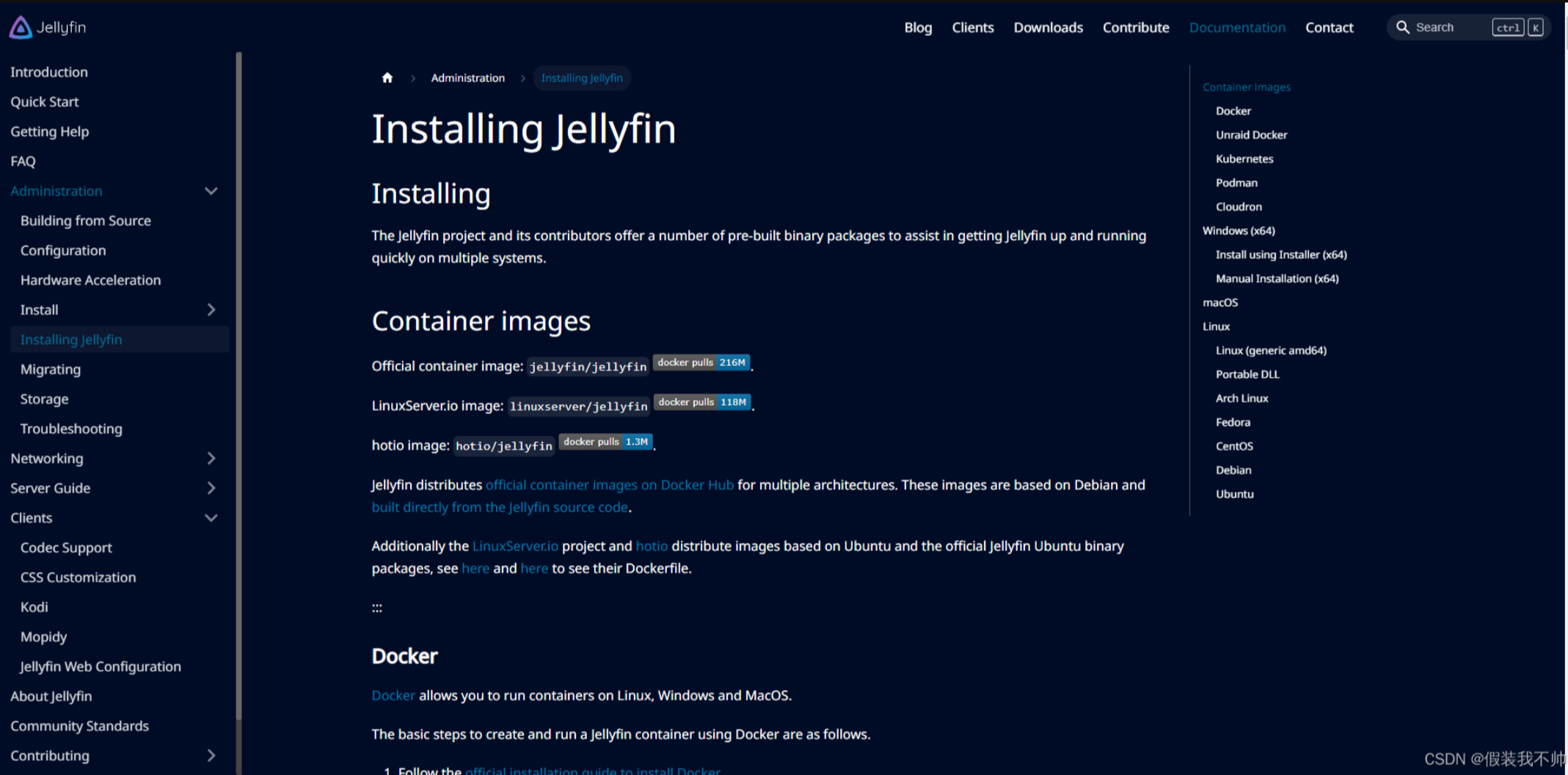Open Getting Help in the sidebar
This screenshot has height=775, width=1568.
pyautogui.click(x=50, y=131)
